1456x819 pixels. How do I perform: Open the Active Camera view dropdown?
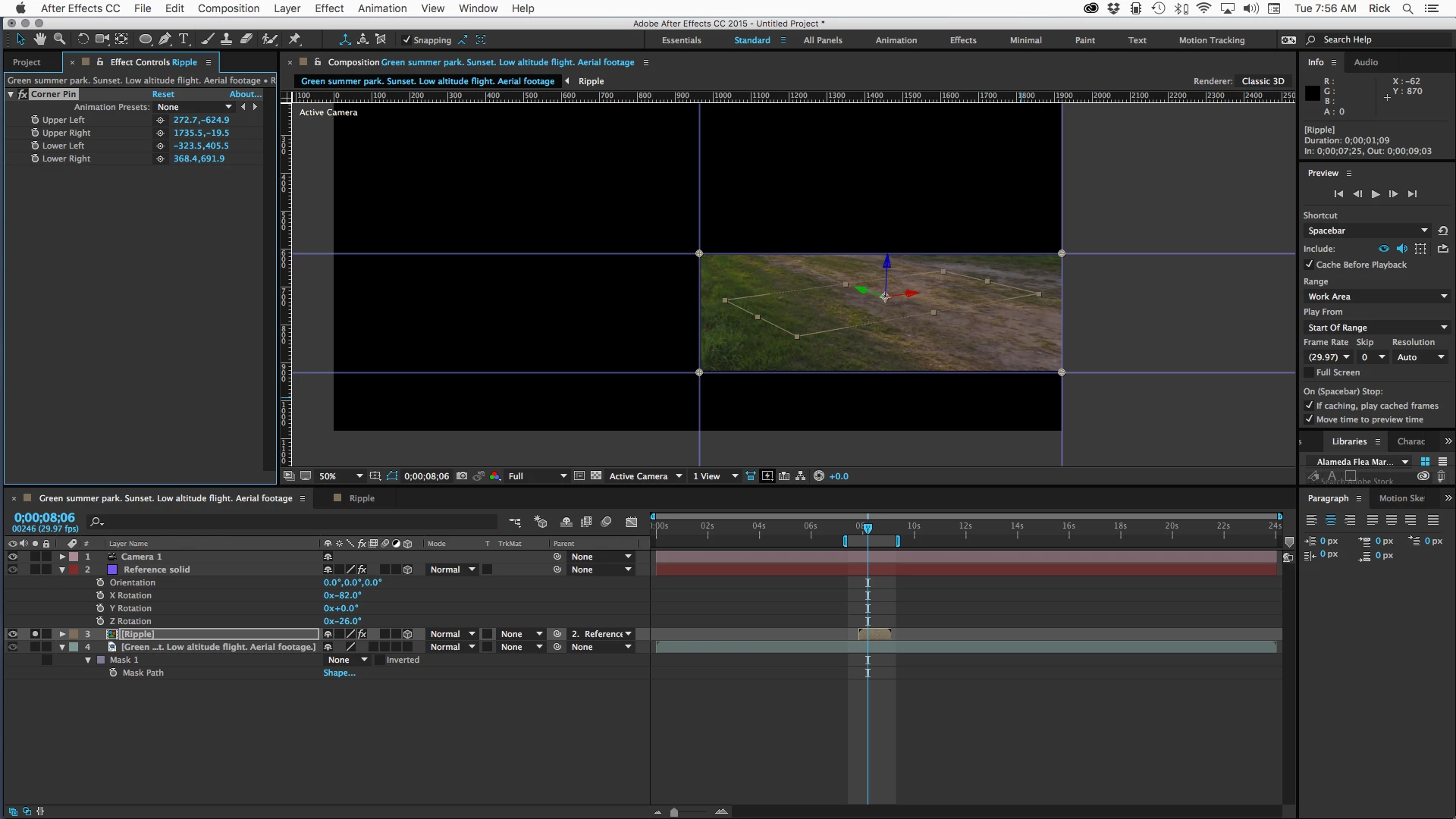(645, 476)
